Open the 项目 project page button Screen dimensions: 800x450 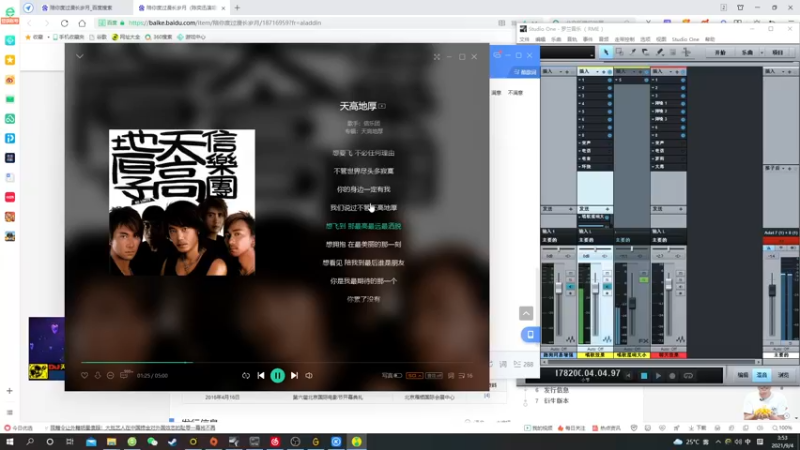(x=778, y=53)
